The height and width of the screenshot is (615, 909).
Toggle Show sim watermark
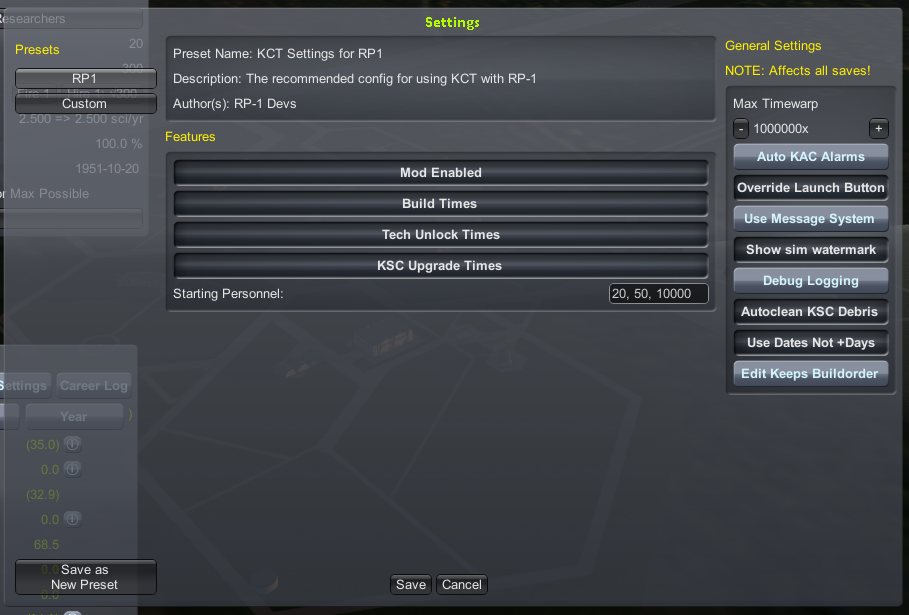tap(810, 250)
